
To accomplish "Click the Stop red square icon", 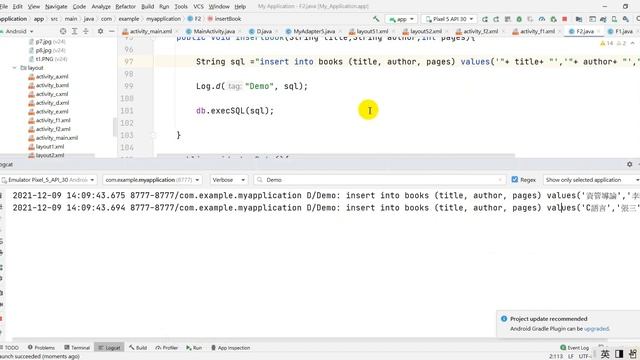I will [565, 19].
